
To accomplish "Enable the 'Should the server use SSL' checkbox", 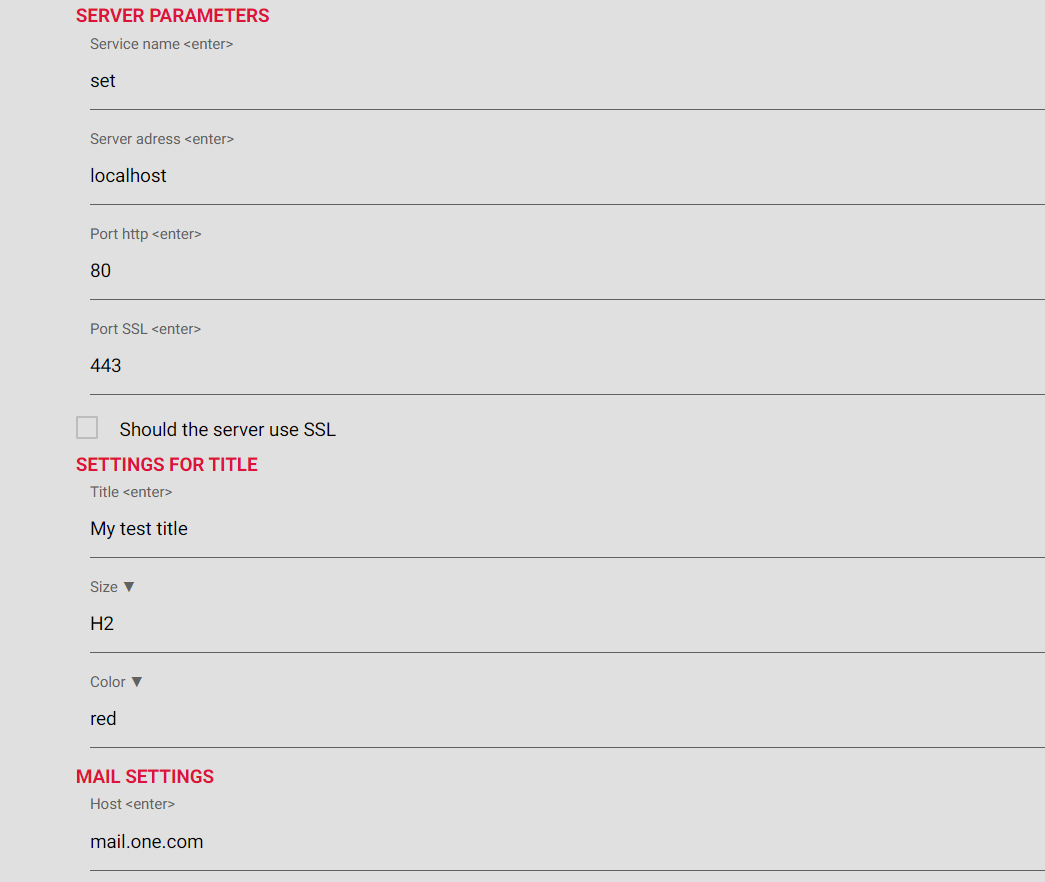I will 87,428.
